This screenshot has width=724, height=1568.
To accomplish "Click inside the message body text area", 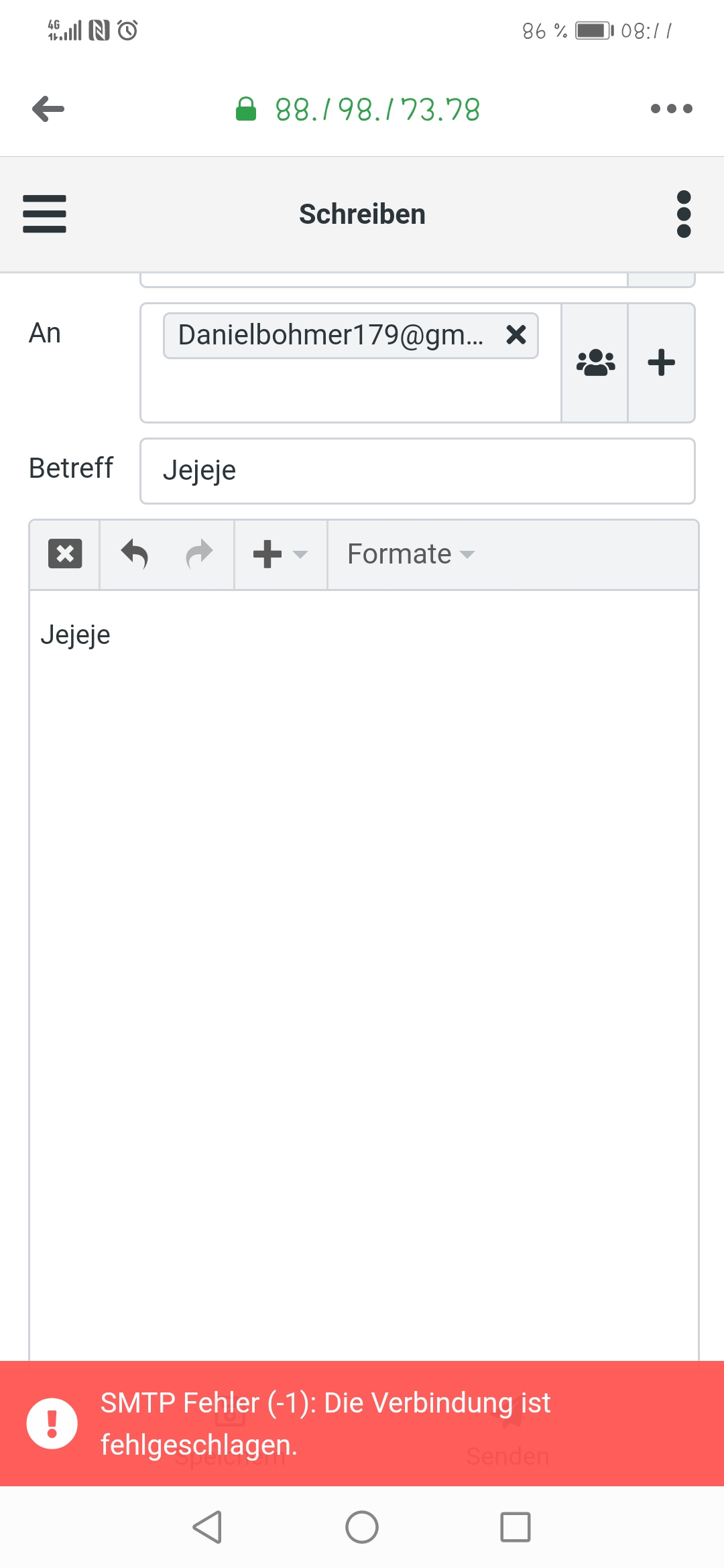I will click(x=363, y=938).
